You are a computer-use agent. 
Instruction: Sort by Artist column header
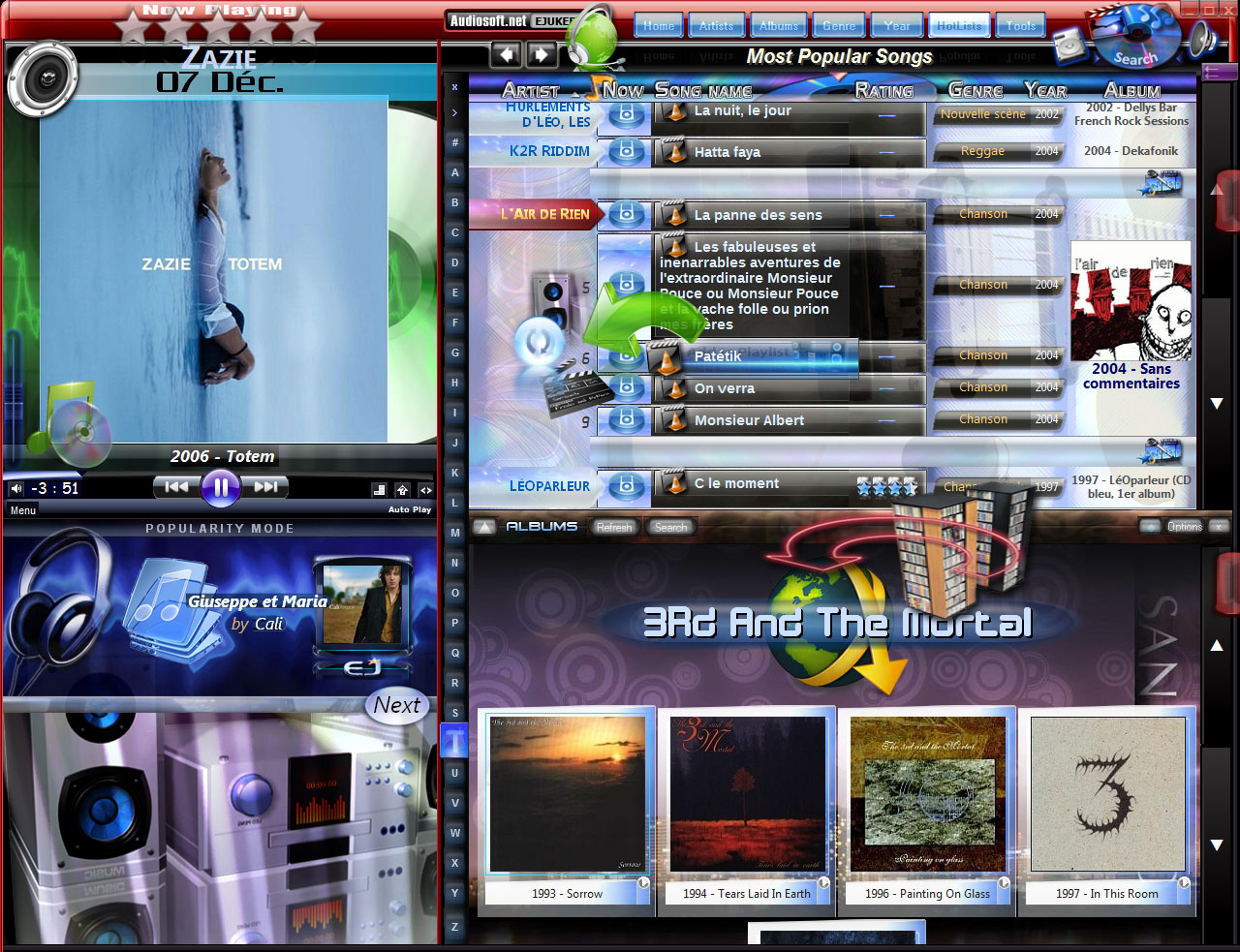(x=530, y=90)
